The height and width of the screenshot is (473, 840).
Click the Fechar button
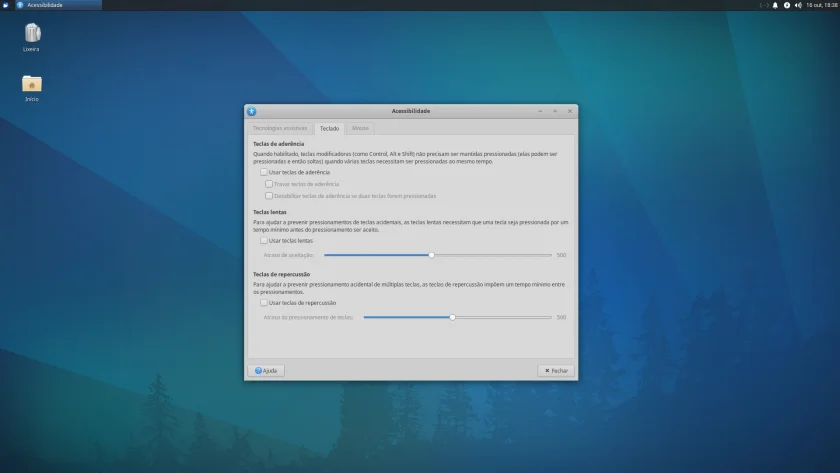[556, 371]
